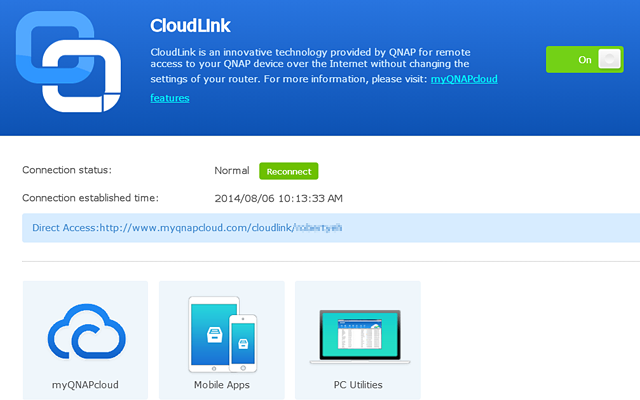Turn off the CloudLink On switch
This screenshot has width=640, height=400.
tap(584, 59)
